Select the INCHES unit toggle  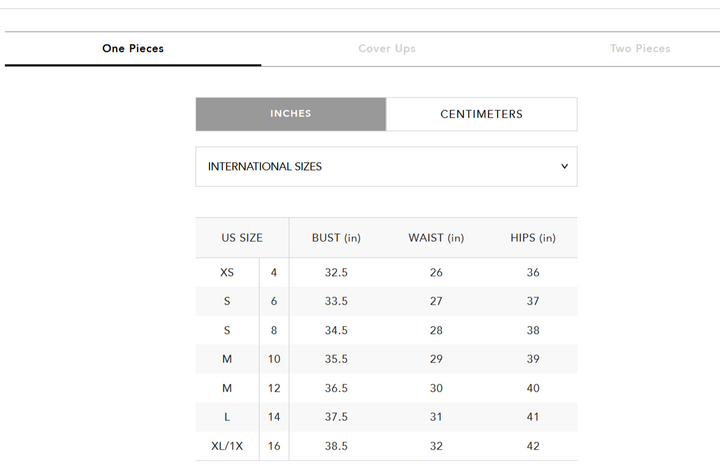click(x=291, y=114)
